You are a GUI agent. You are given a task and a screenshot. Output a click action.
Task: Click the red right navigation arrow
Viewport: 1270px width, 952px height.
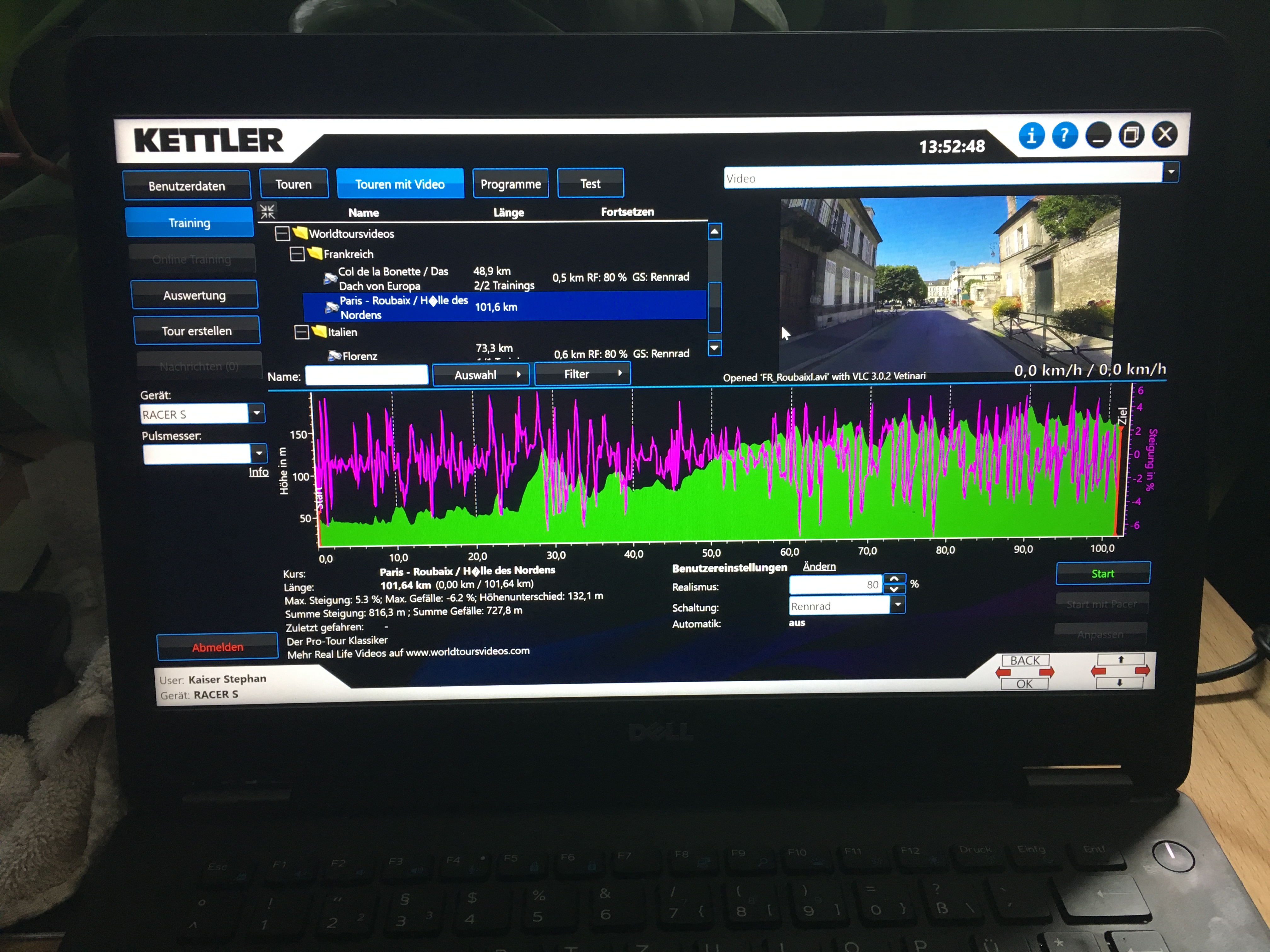1142,670
